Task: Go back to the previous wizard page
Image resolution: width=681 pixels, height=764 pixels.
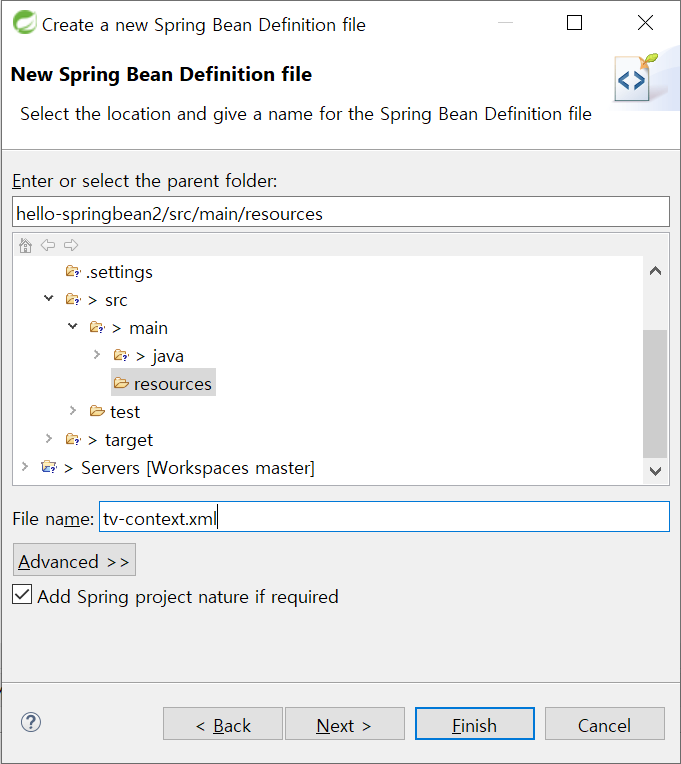Action: click(223, 724)
